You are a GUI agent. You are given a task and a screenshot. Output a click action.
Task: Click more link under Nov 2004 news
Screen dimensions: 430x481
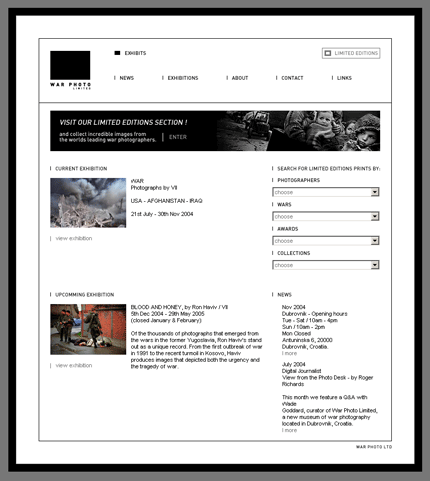pos(289,353)
